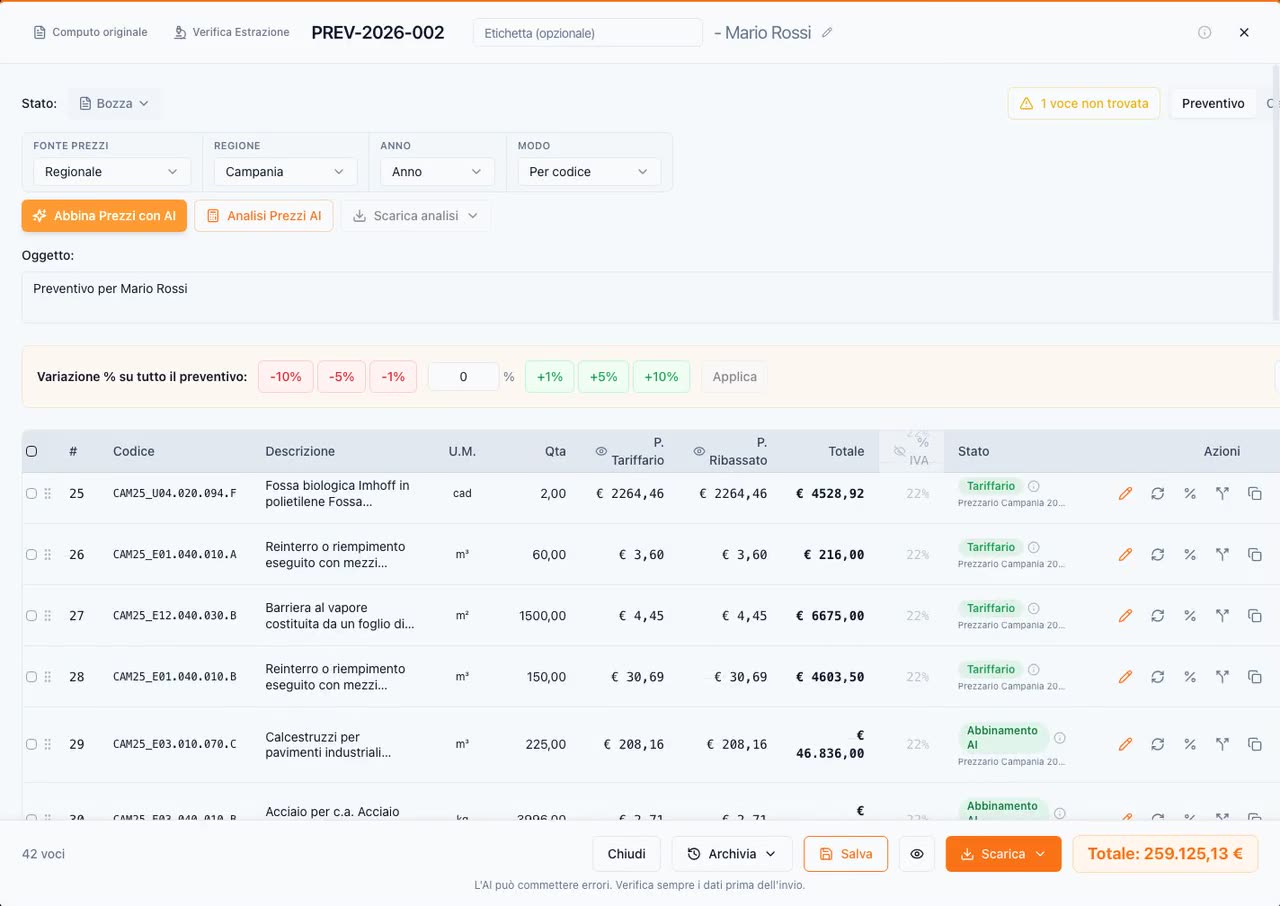The image size is (1280, 906).
Task: Duplicate row 29 using copy icon
Action: click(x=1254, y=744)
